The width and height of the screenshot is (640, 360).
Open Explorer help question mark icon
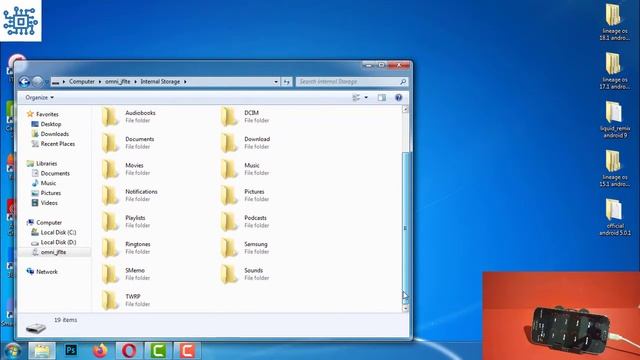click(x=398, y=98)
